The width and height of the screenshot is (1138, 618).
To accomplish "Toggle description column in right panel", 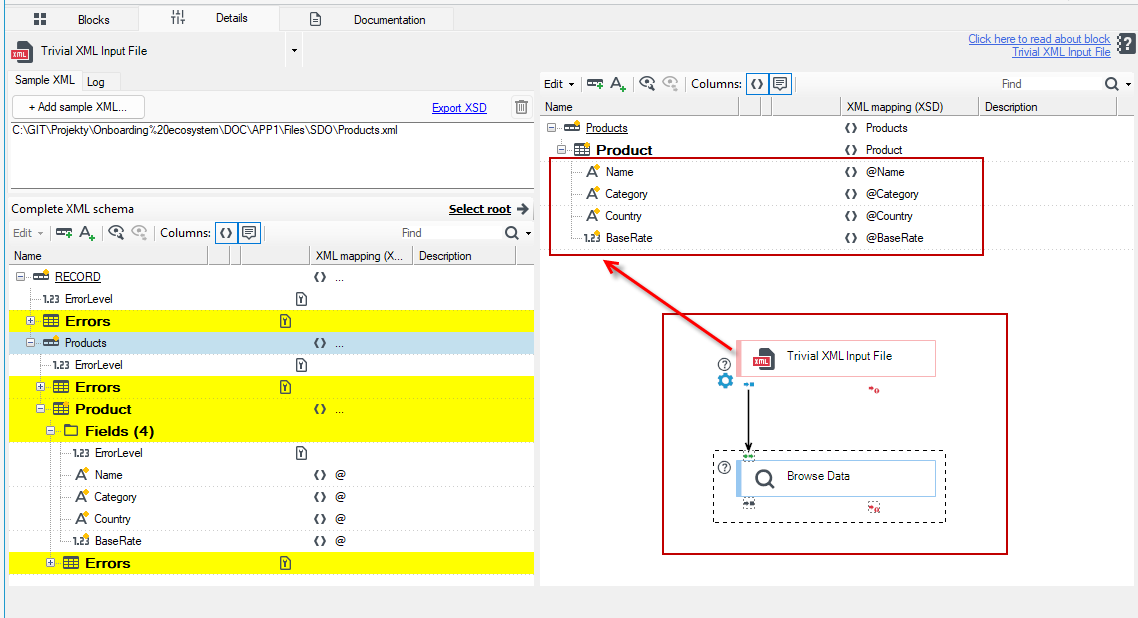I will [x=780, y=84].
